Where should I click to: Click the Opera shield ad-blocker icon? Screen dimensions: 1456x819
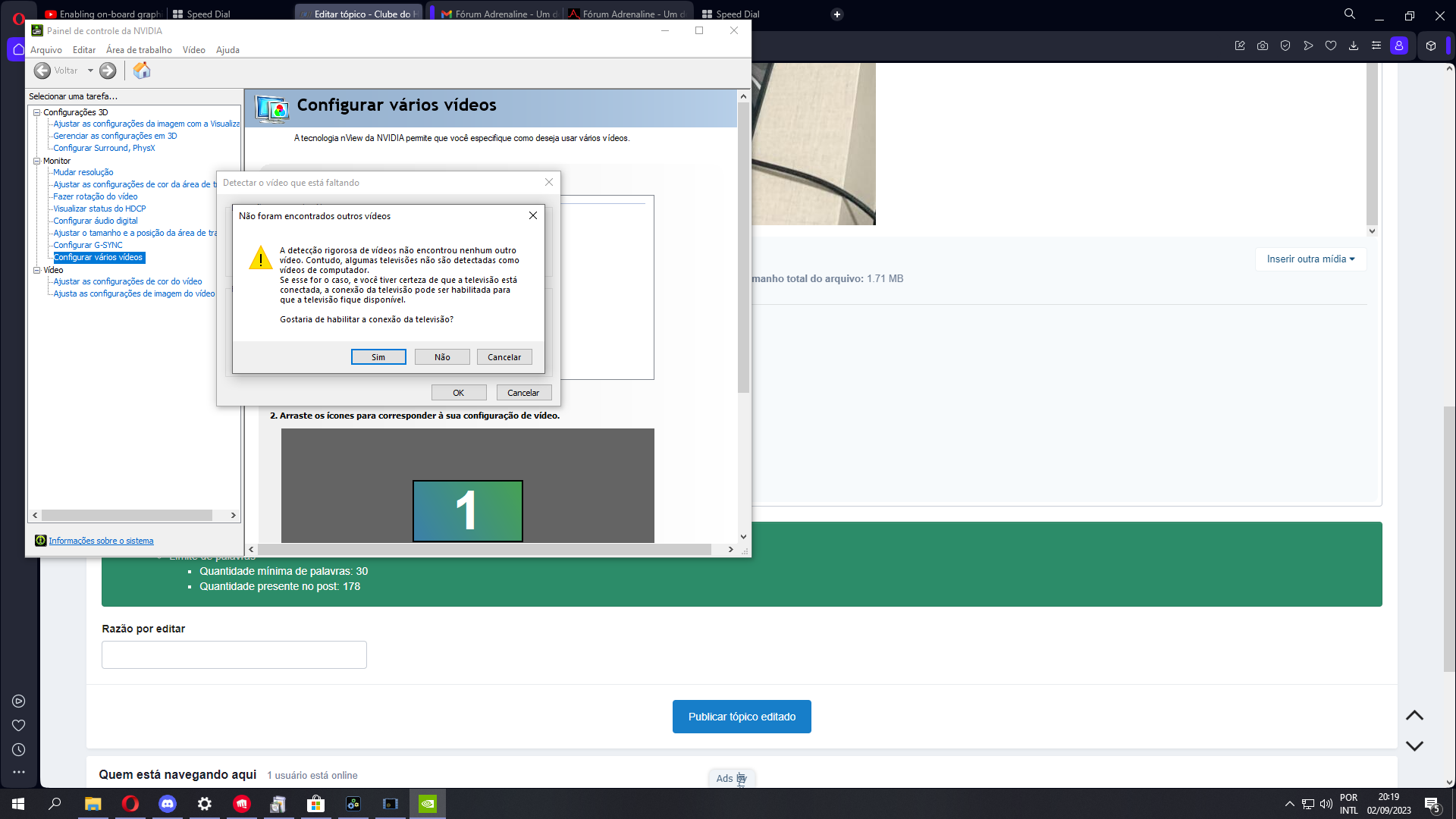(1285, 46)
